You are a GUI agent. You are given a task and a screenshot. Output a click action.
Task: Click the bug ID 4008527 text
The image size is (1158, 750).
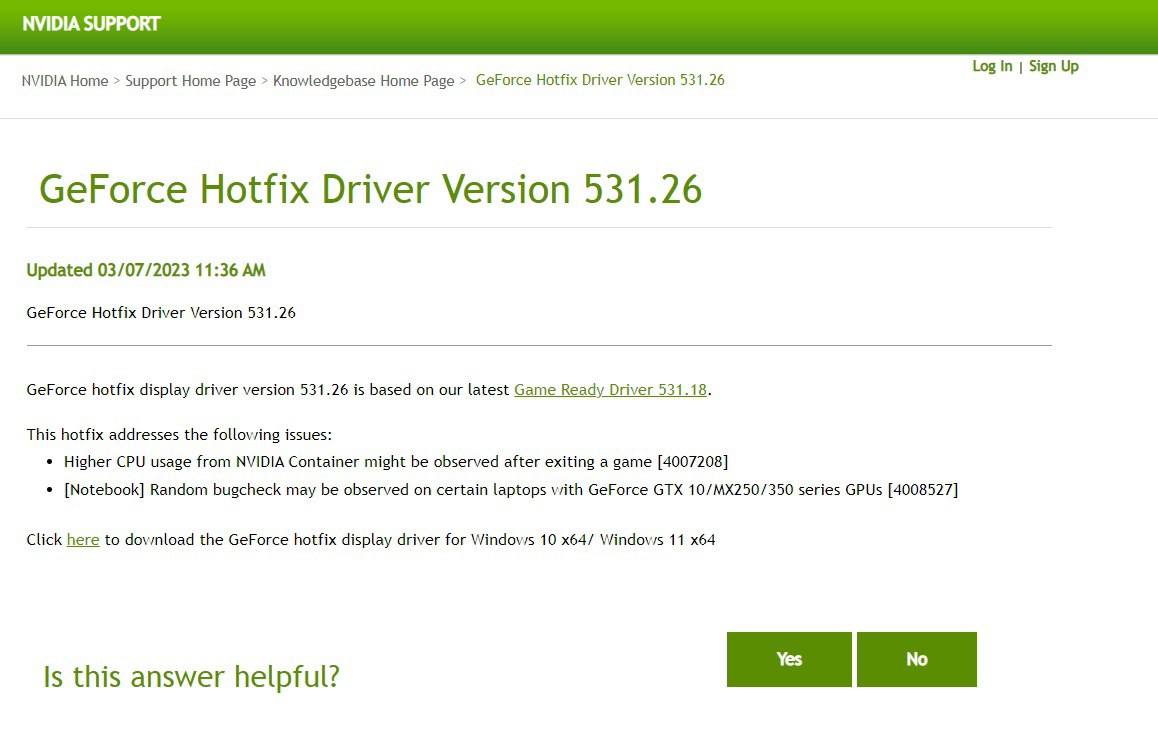(x=922, y=490)
